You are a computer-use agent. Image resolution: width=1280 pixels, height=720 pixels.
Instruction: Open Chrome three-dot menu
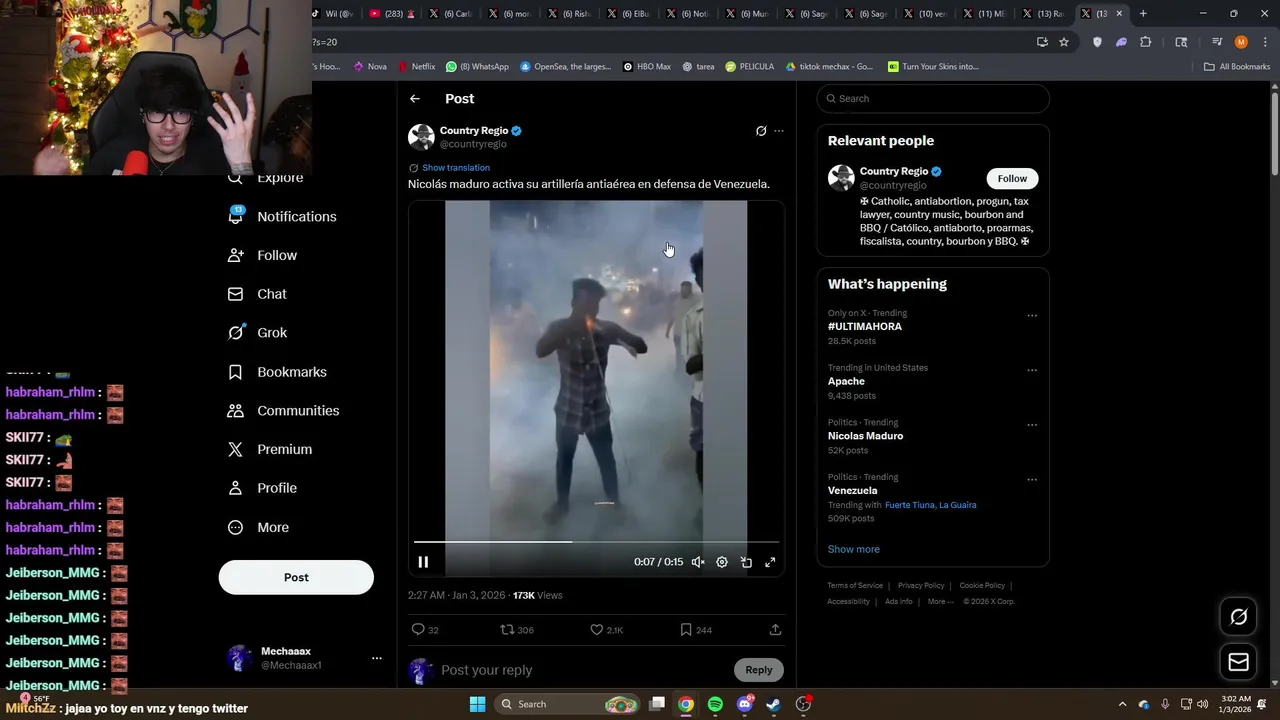(x=1265, y=42)
